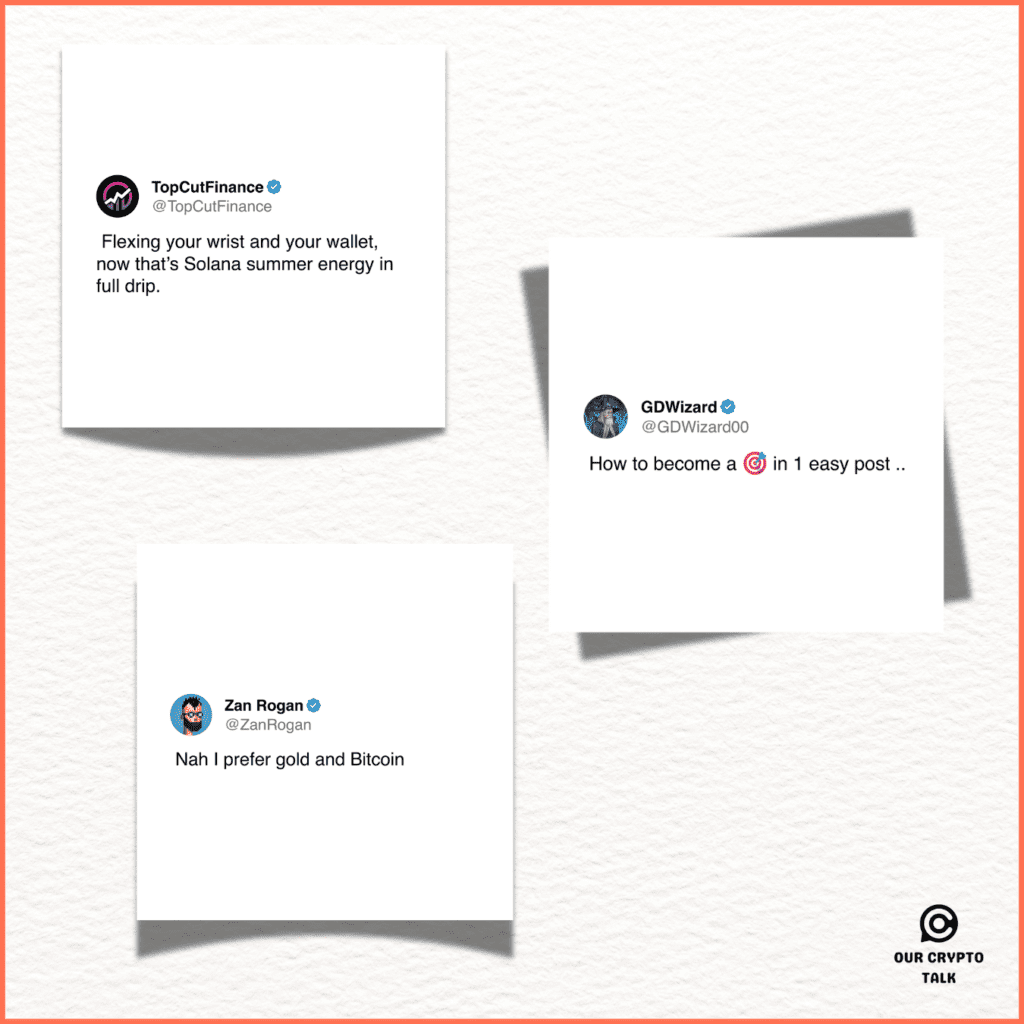Click the TopCutFinance profile avatar
The image size is (1024, 1024).
(x=118, y=196)
